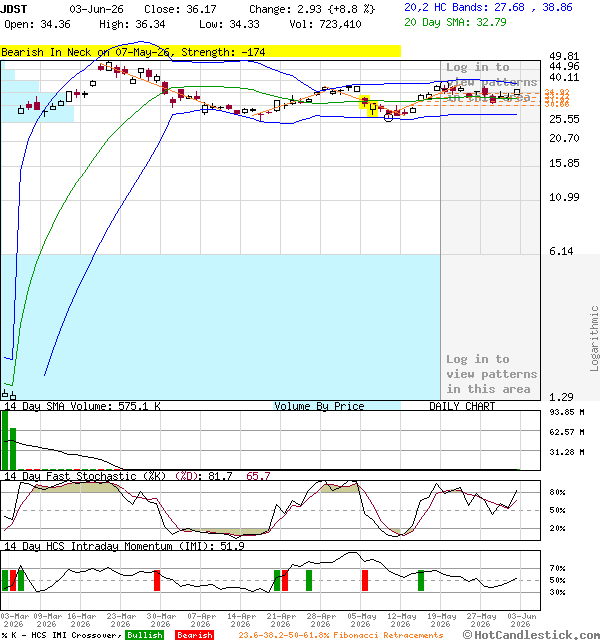Click the 20 Day SMA: 32.79 legend
Viewport: 600px width, 640px height.
[455, 22]
